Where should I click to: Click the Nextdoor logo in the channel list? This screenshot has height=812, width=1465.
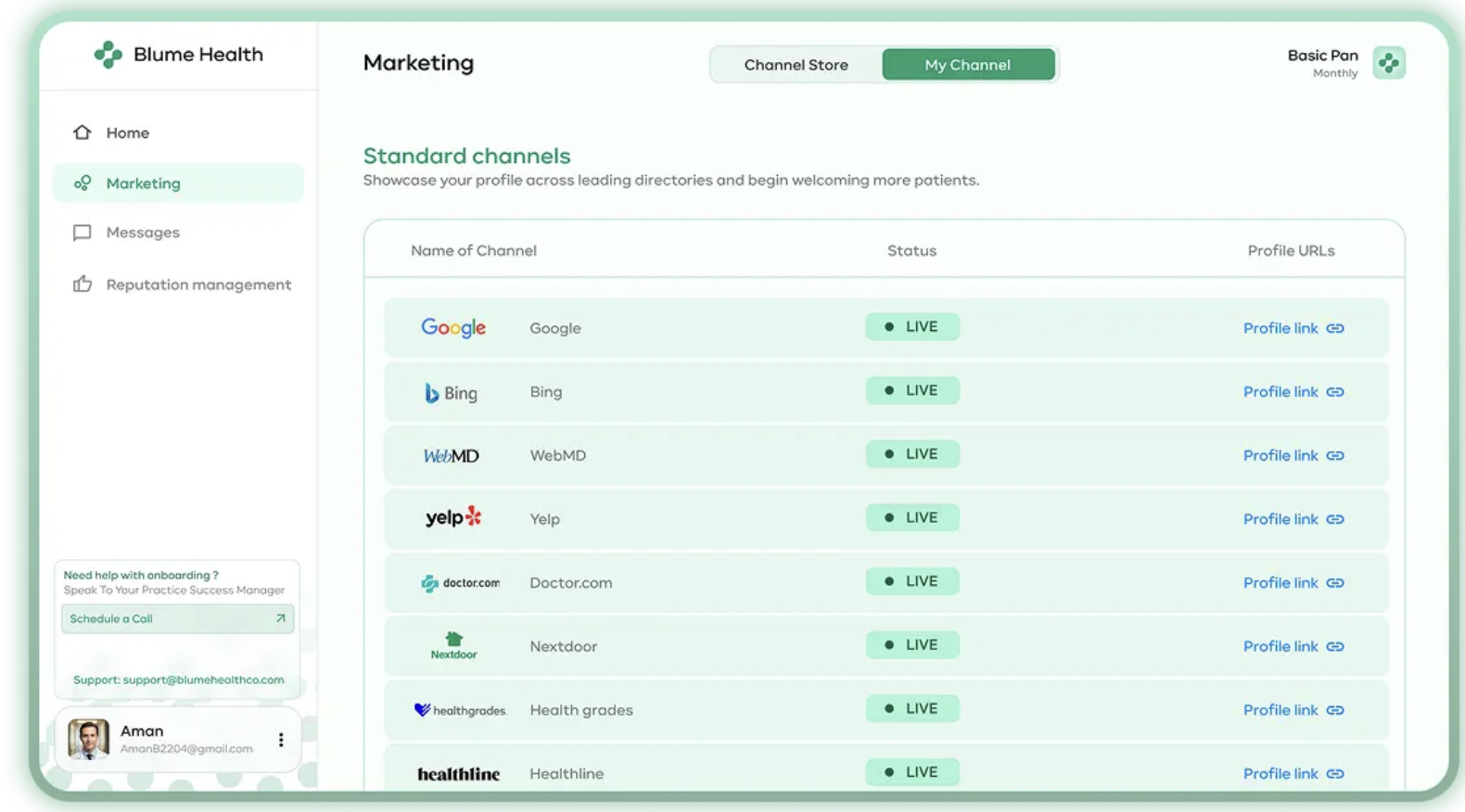(453, 646)
